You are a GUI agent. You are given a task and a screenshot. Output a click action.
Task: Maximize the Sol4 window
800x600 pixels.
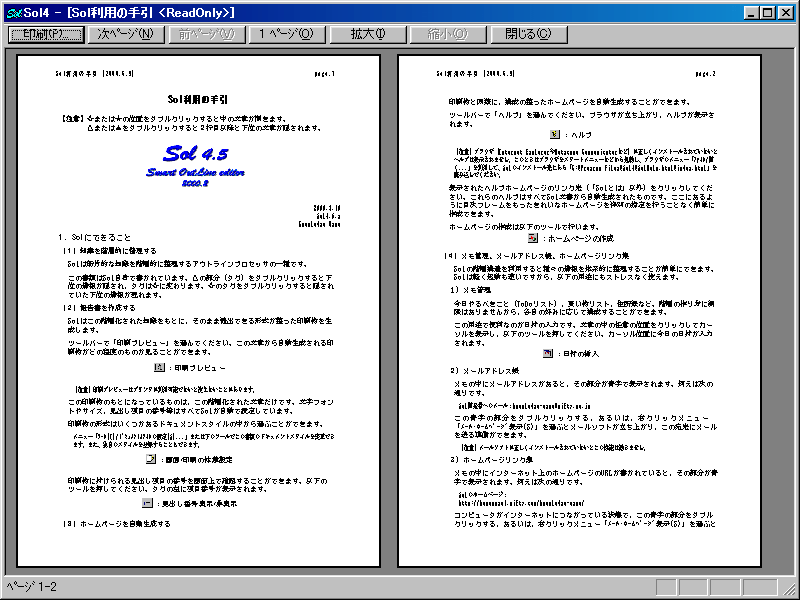tap(767, 13)
